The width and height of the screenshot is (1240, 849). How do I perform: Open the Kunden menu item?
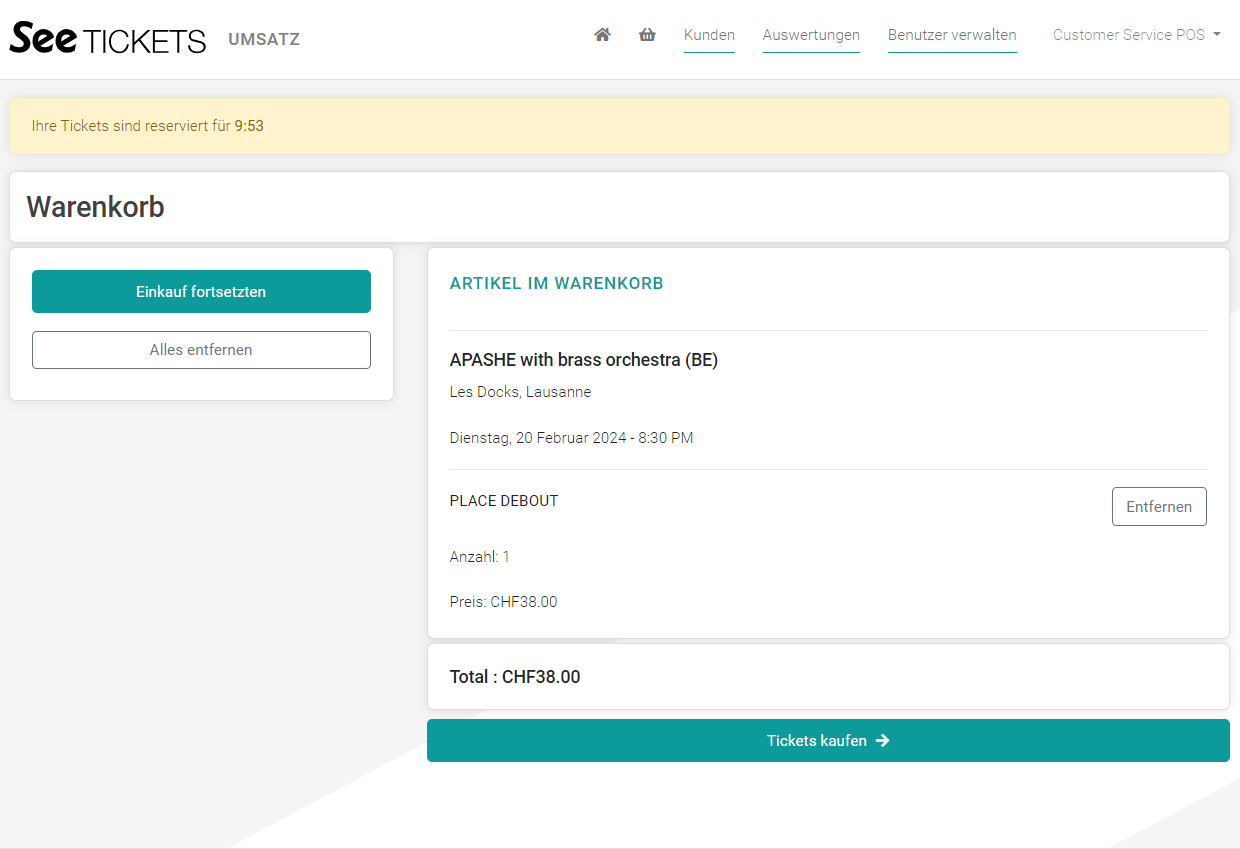click(709, 35)
